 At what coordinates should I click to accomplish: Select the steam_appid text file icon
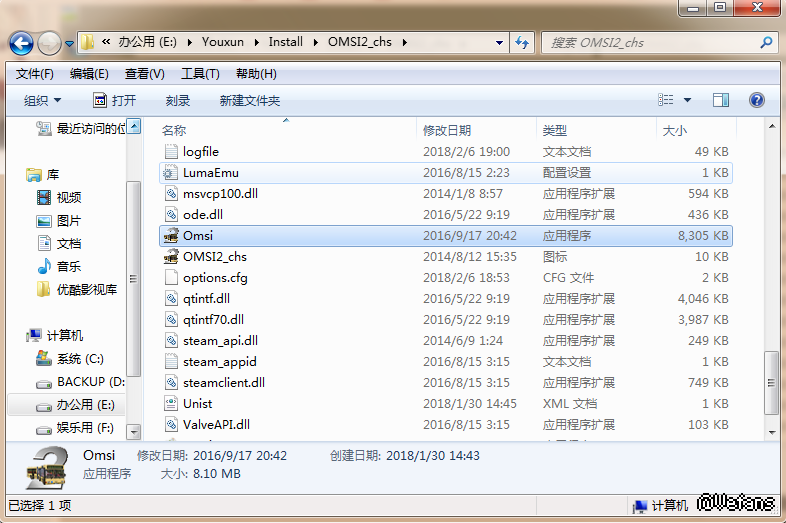click(x=171, y=362)
